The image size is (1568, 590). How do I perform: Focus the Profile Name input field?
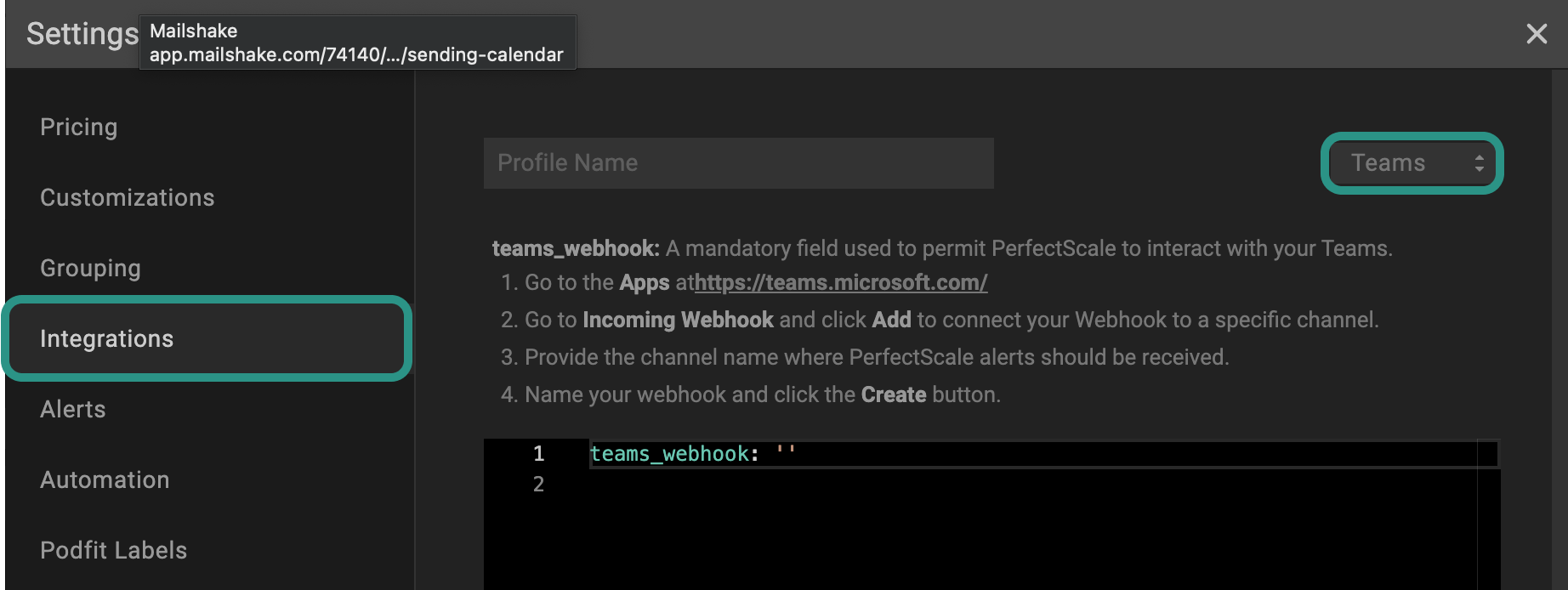(x=738, y=163)
